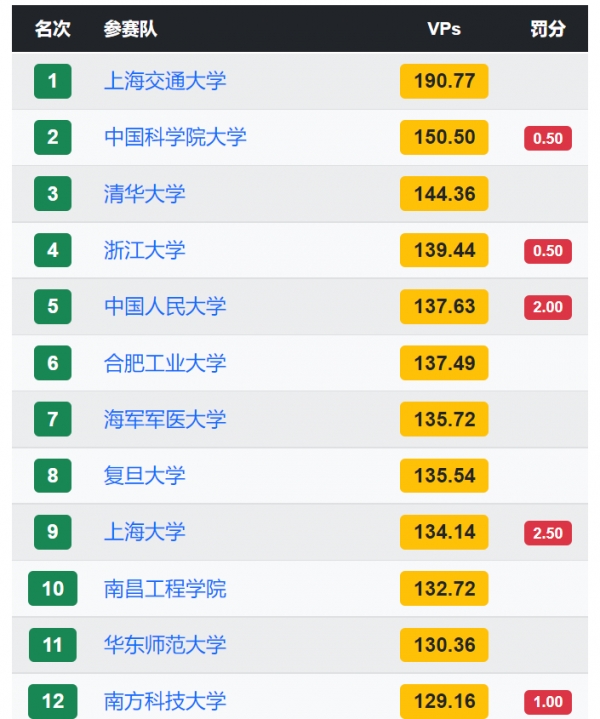Open the 清华大学 team link
Screen dimensions: 600x719
coord(144,194)
